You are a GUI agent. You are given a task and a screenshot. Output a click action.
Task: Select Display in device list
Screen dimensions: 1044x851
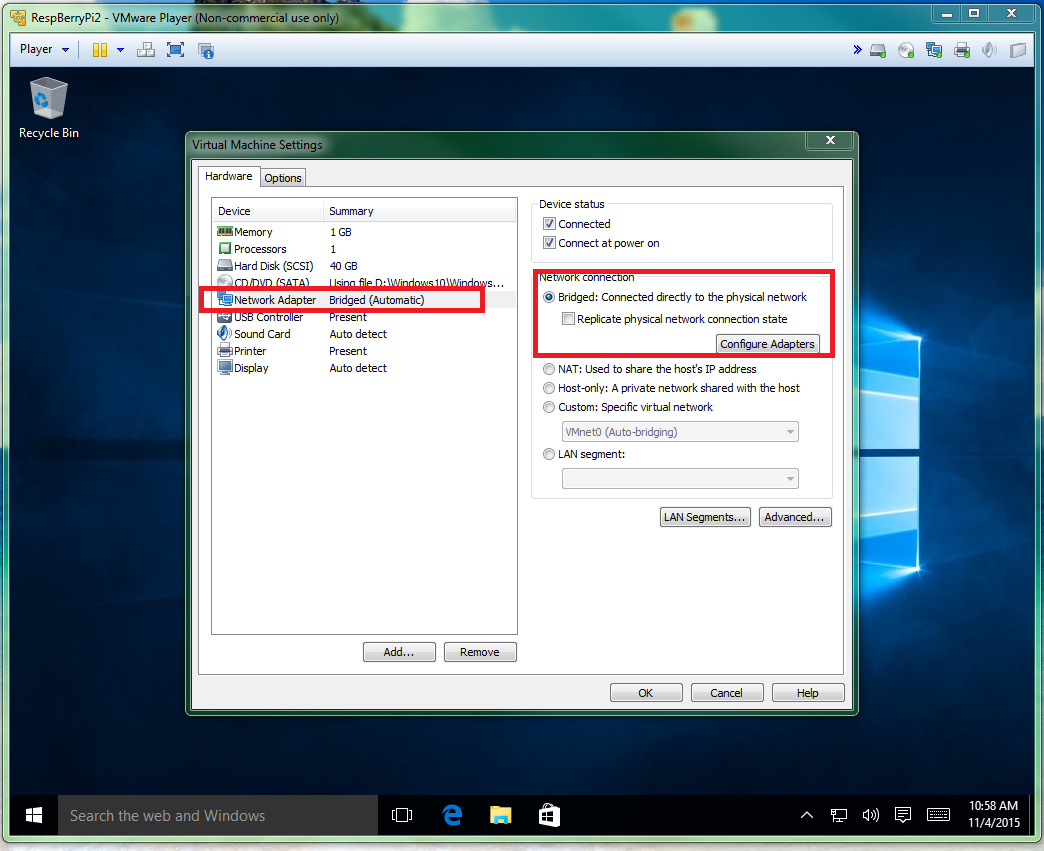pos(364,368)
